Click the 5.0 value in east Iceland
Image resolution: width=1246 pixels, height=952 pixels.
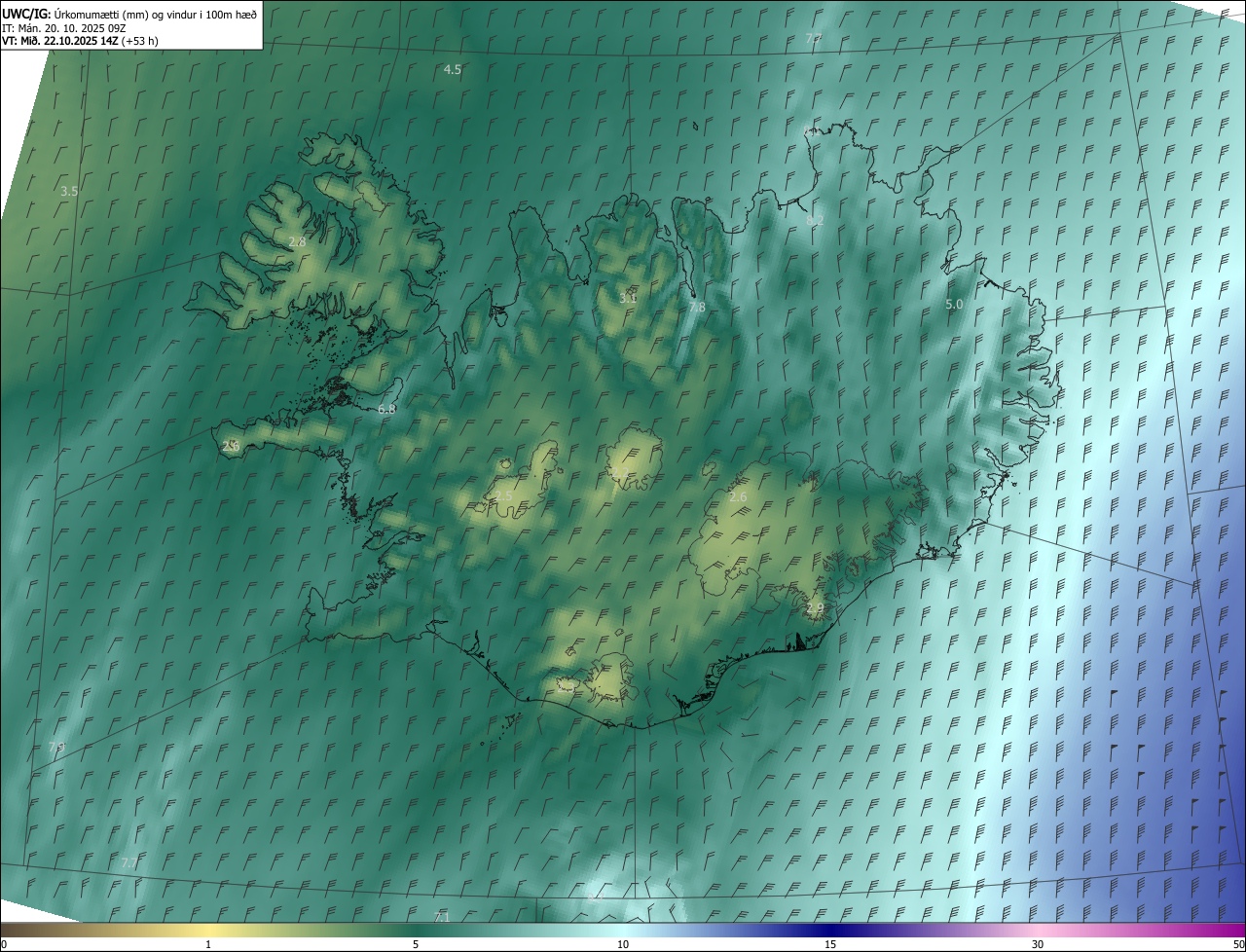pos(954,305)
